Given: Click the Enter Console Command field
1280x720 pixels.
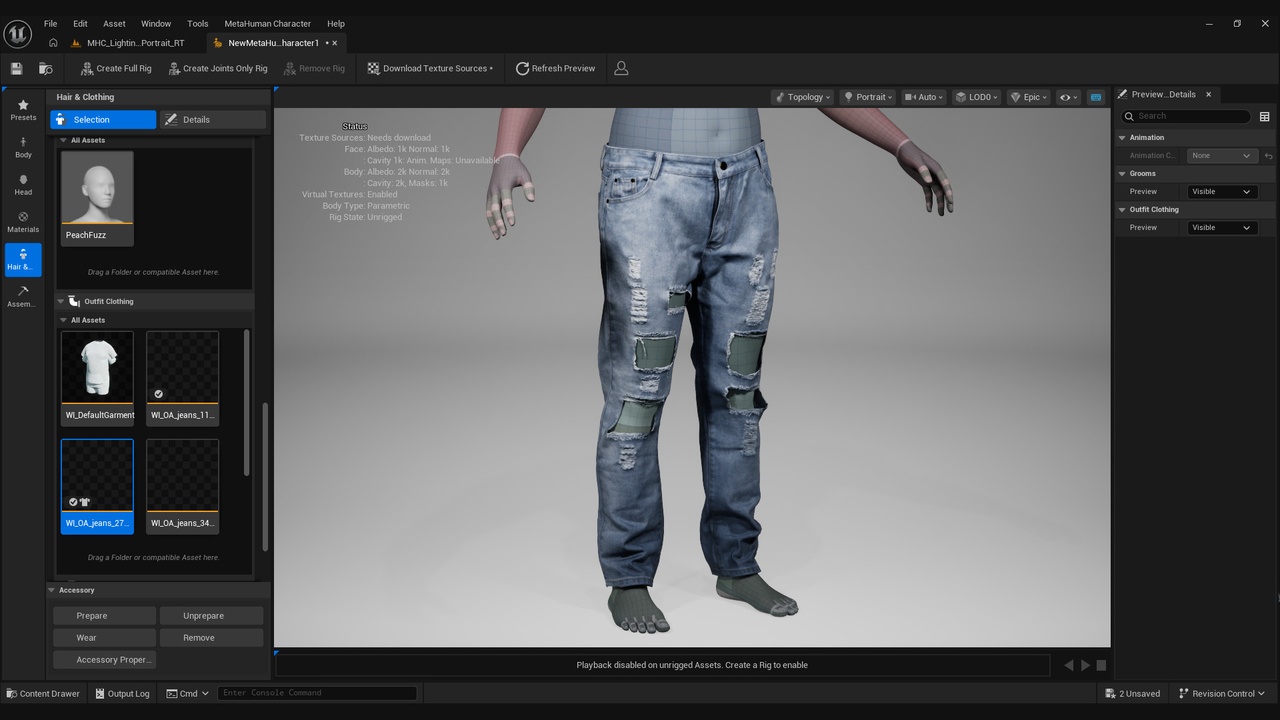Looking at the screenshot, I should pyautogui.click(x=317, y=693).
